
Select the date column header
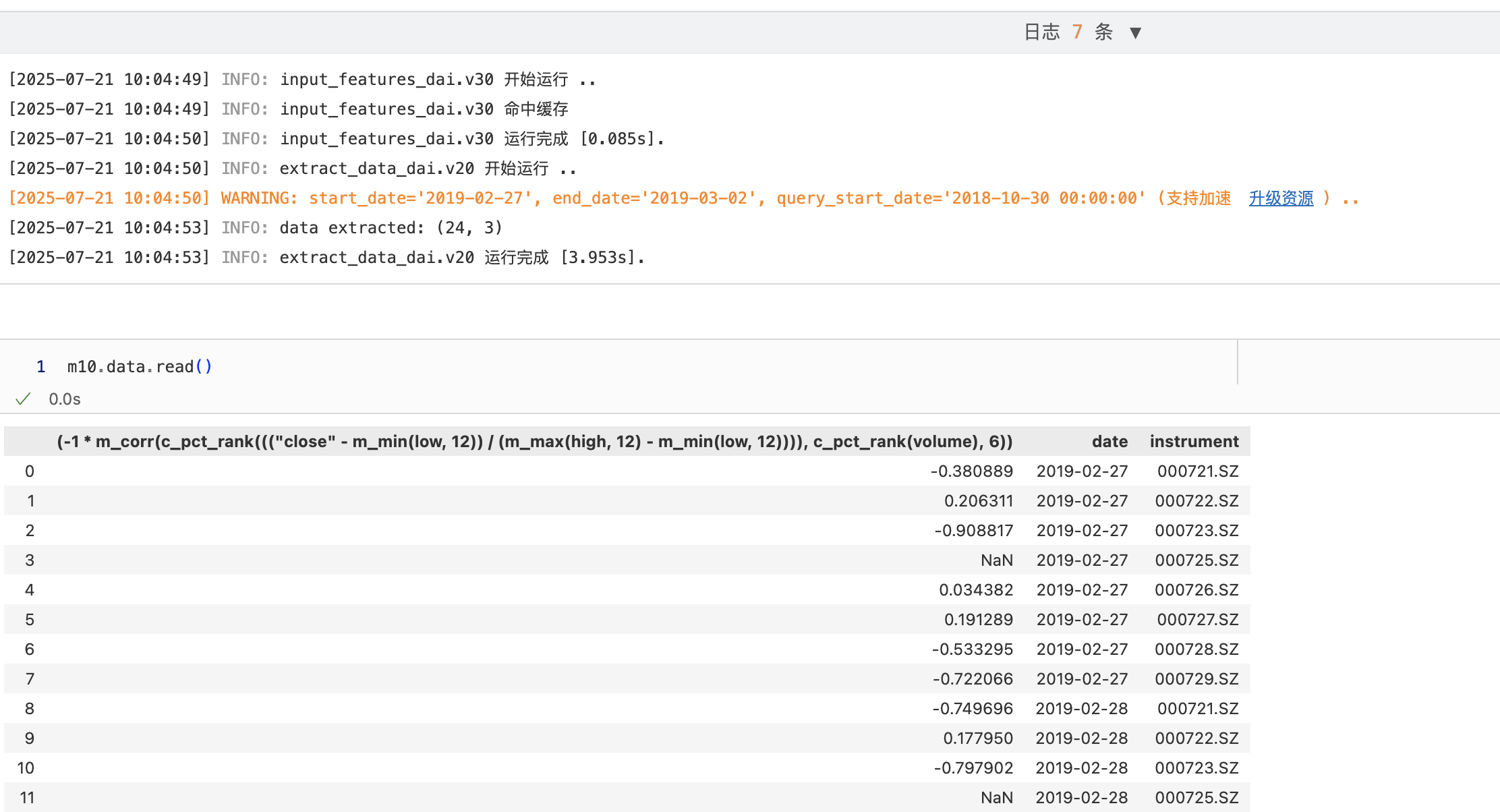[x=1109, y=442]
